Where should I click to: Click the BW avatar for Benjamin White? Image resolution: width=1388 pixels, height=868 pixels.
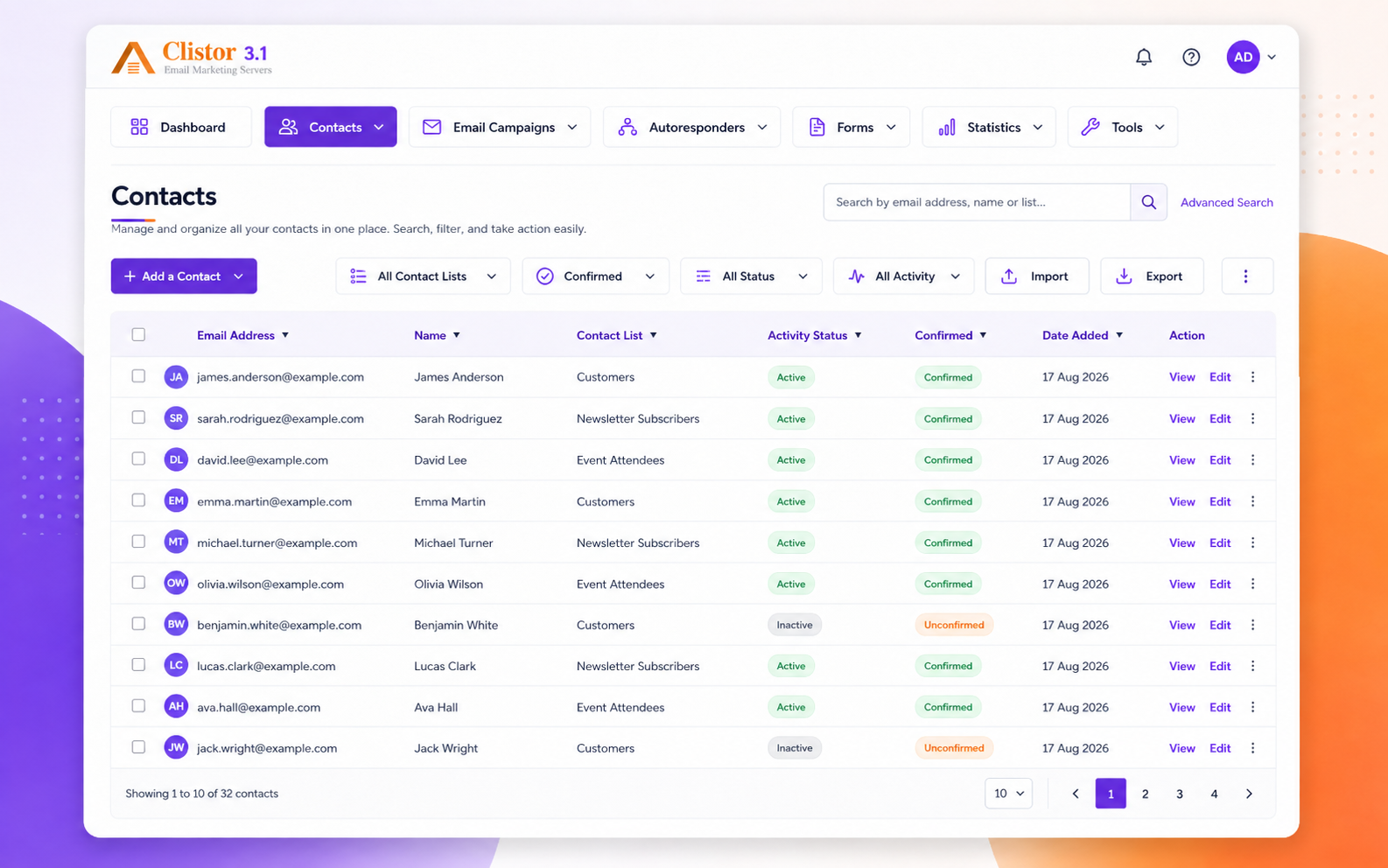pyautogui.click(x=176, y=625)
